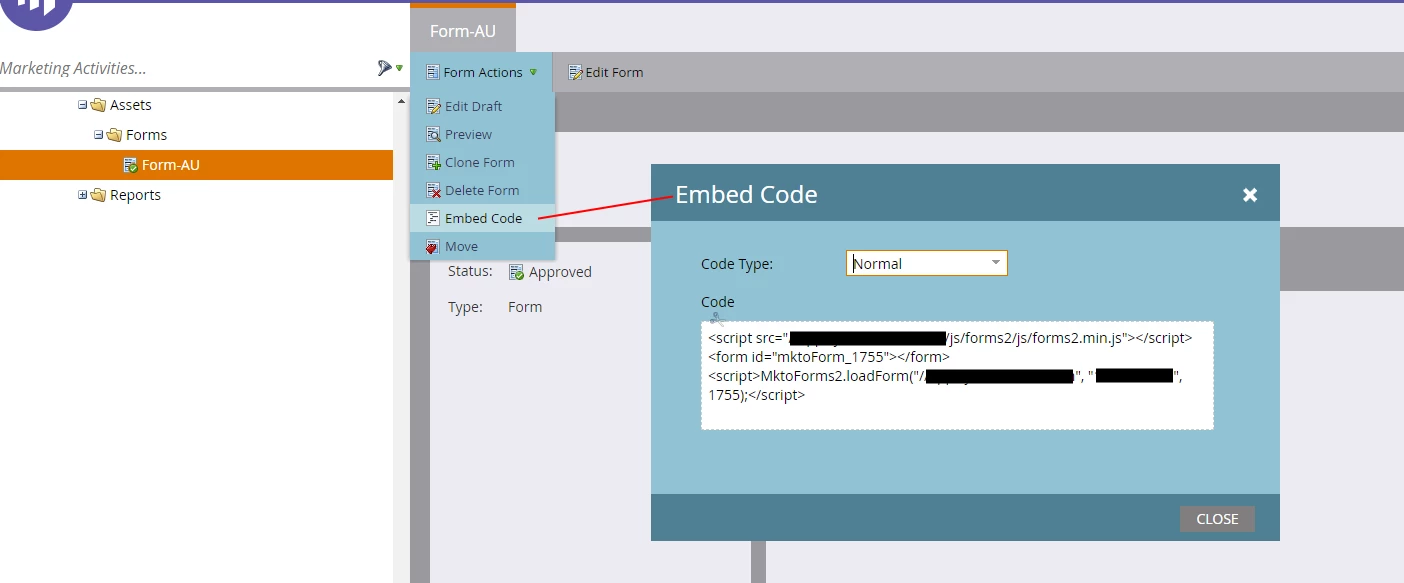Click the Delete Form icon

coord(433,190)
